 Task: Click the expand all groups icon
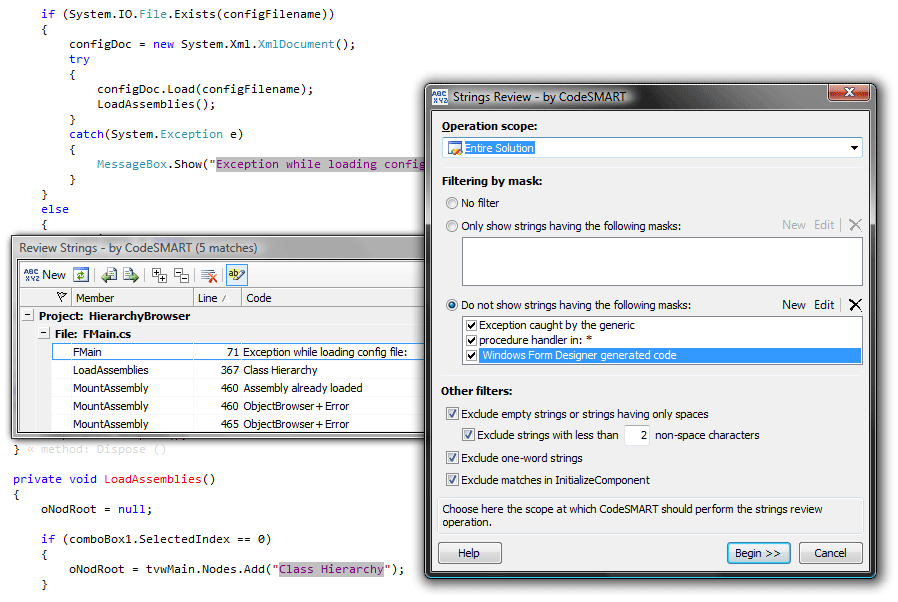[159, 275]
